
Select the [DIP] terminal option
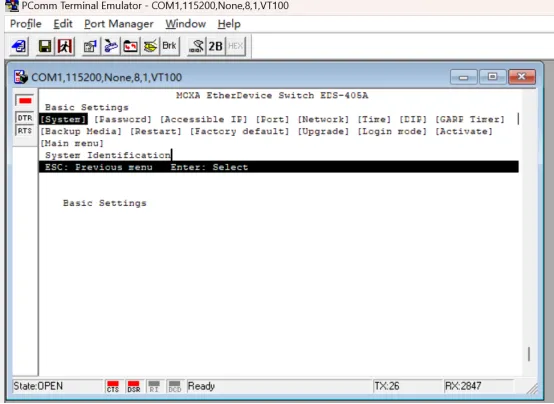(x=413, y=119)
